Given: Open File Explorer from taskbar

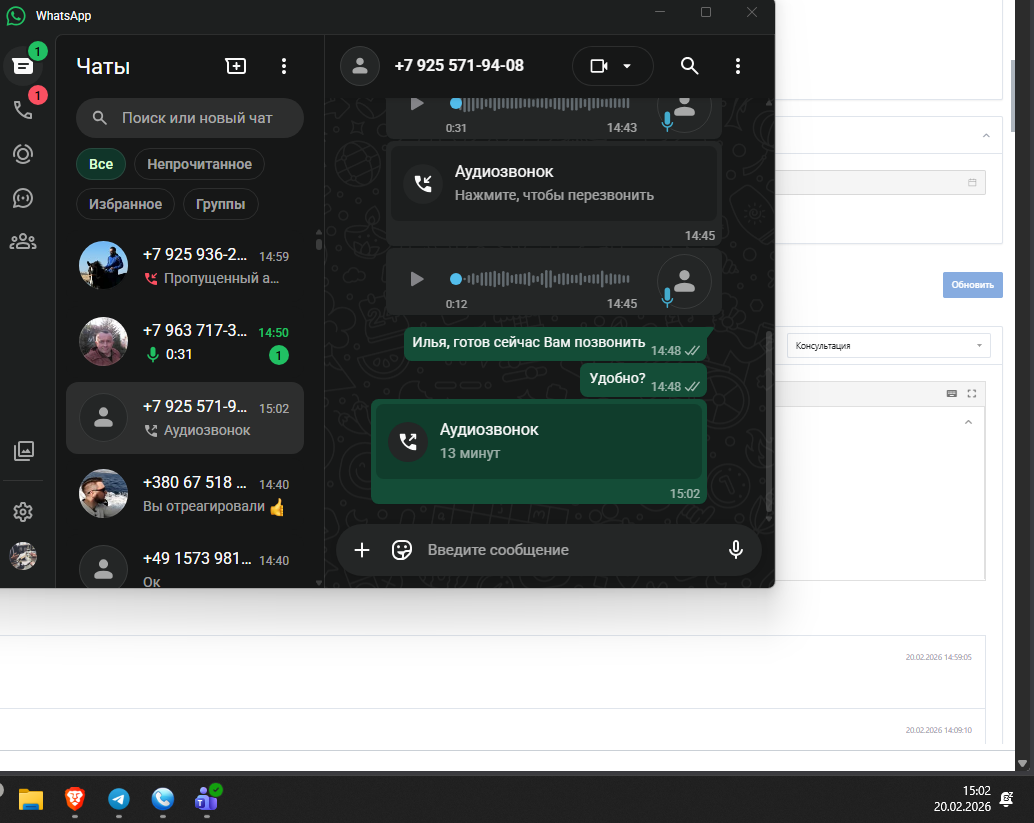Looking at the screenshot, I should 30,799.
